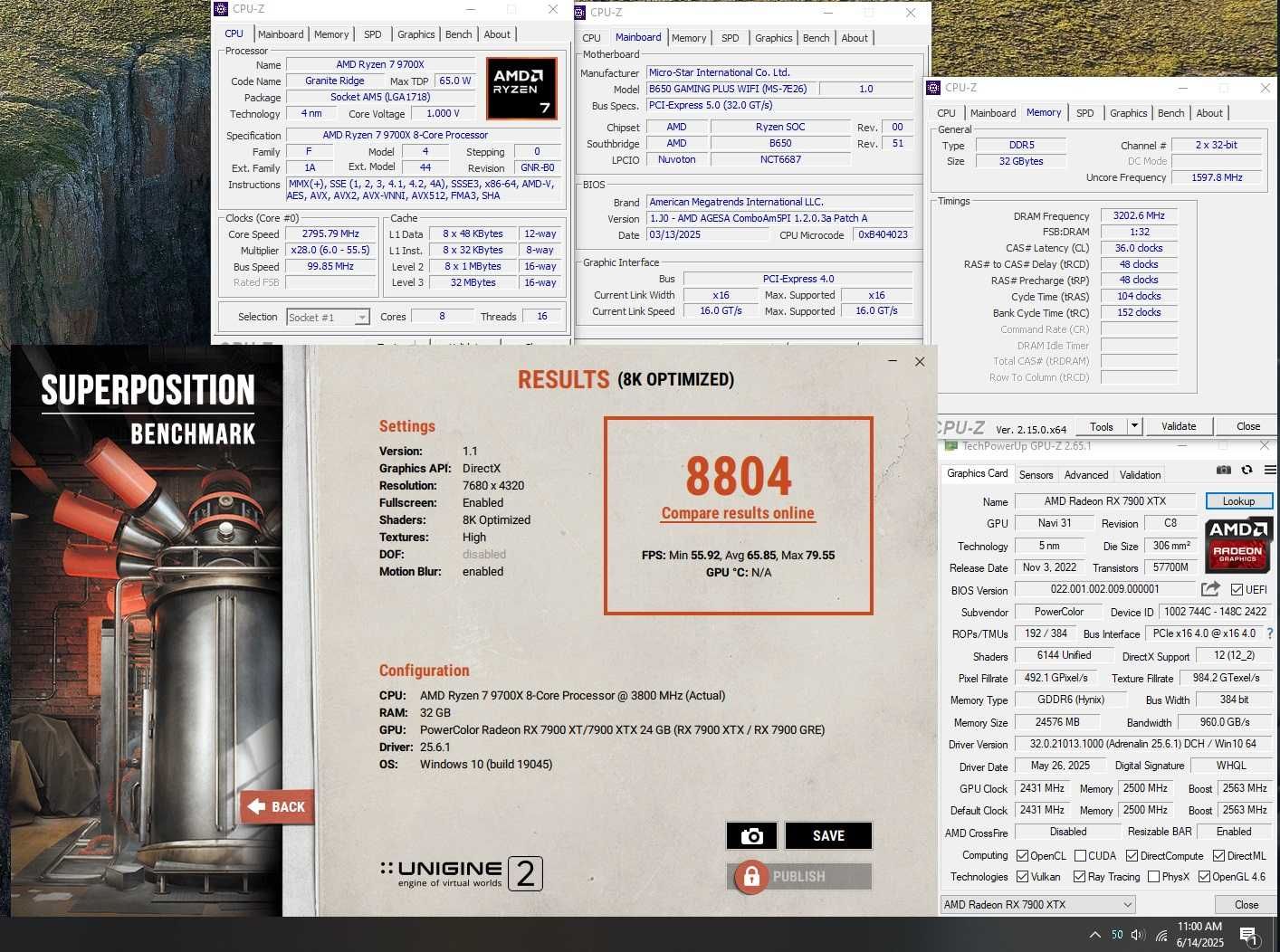Click the GPU-Z screenshot camera icon

[x=1224, y=470]
